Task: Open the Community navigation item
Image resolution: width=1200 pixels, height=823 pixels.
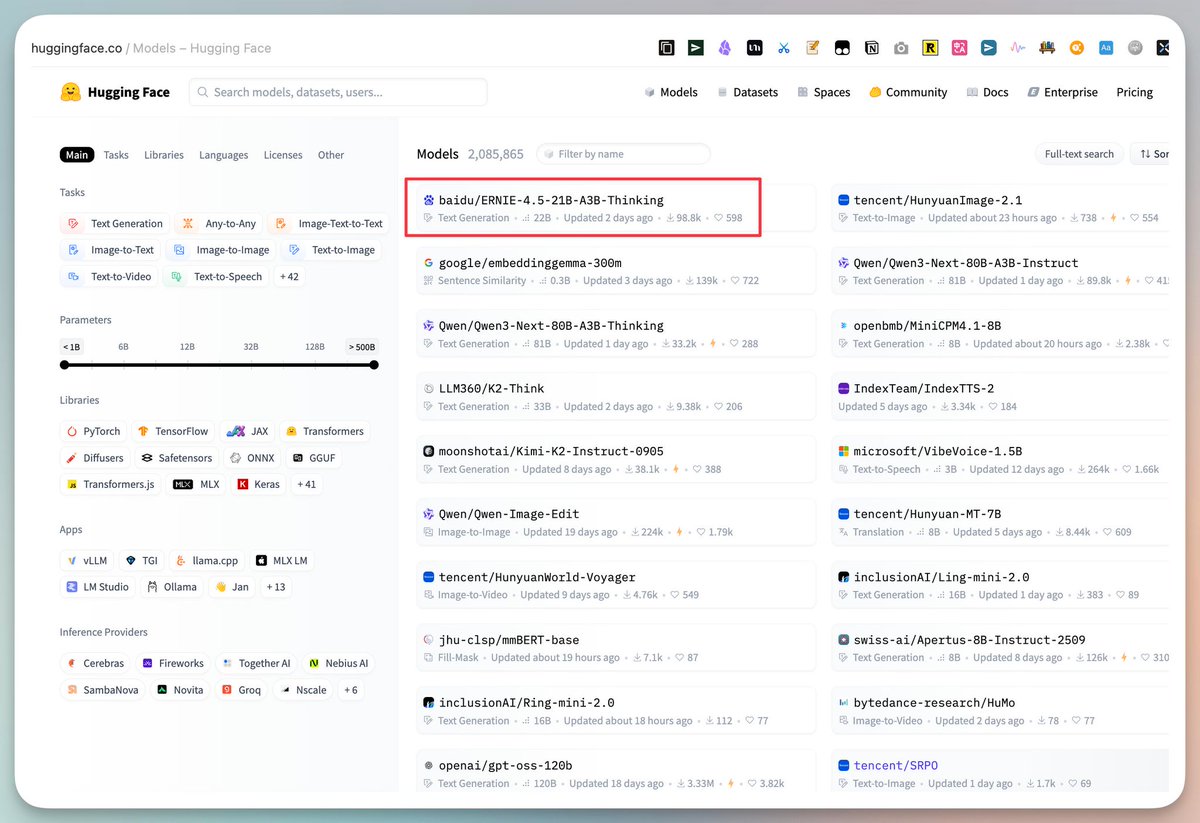Action: pyautogui.click(x=907, y=92)
